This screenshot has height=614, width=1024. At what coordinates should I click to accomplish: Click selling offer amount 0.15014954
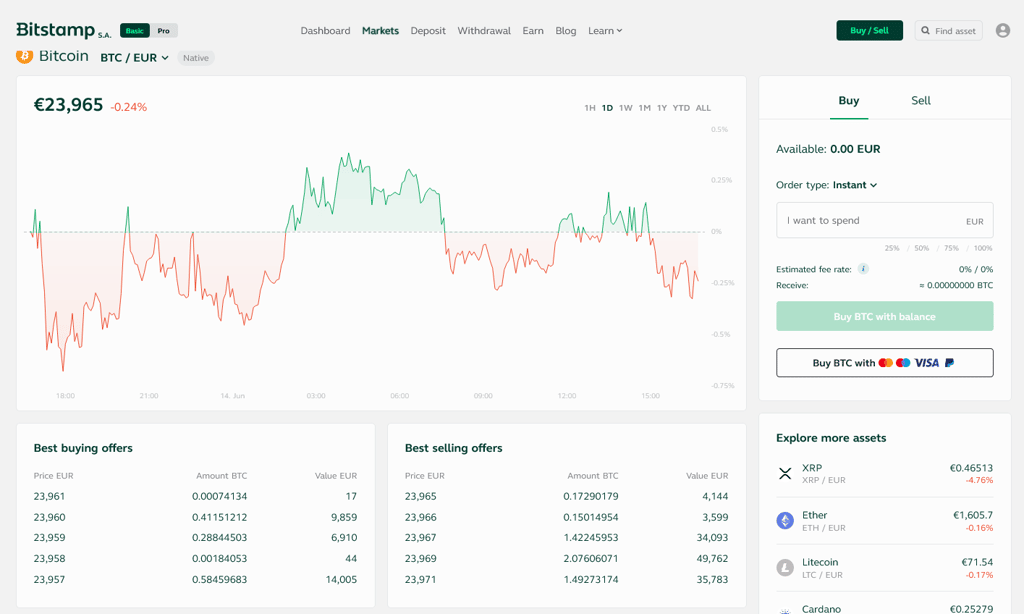coord(591,517)
